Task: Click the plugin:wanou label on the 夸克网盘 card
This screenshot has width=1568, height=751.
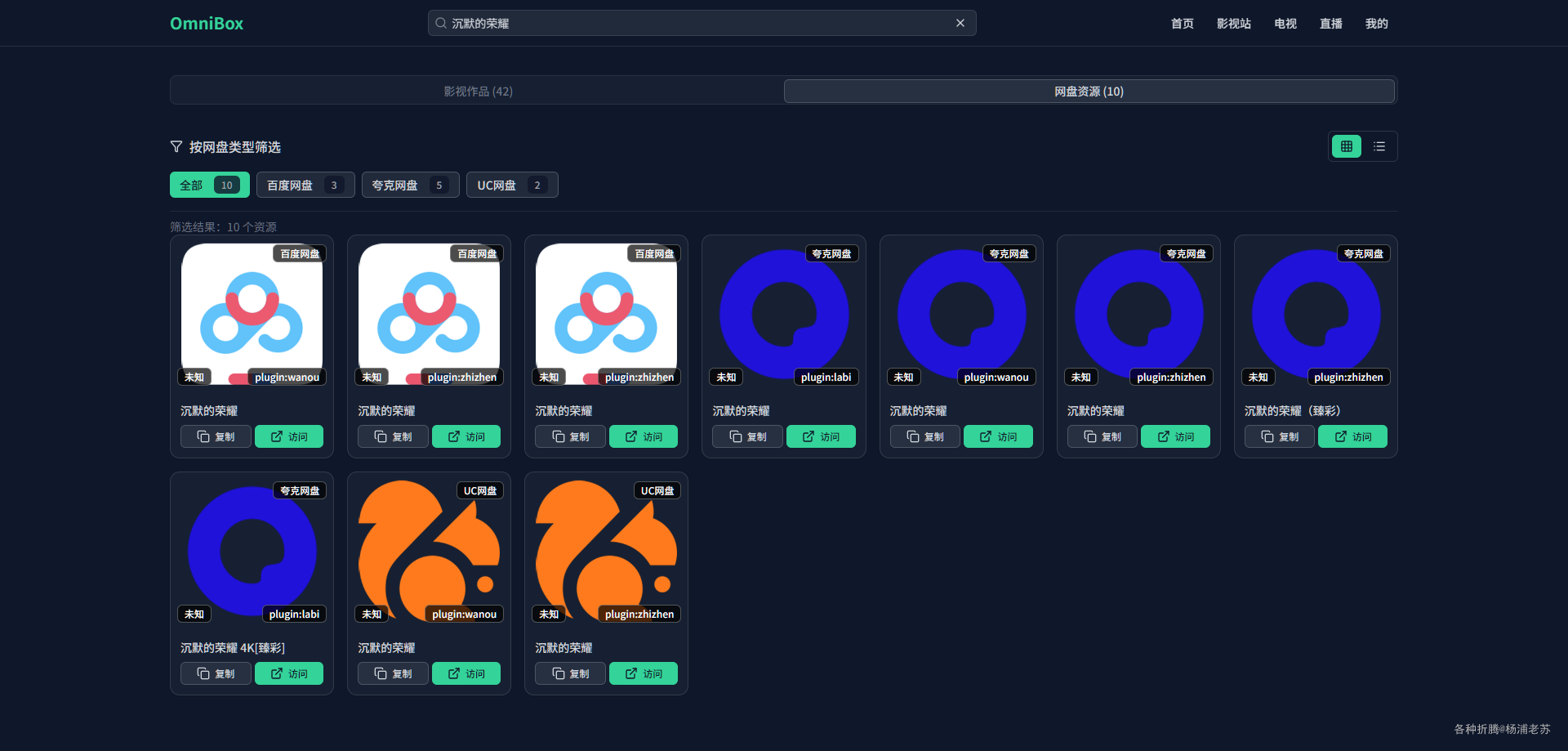Action: [x=996, y=377]
